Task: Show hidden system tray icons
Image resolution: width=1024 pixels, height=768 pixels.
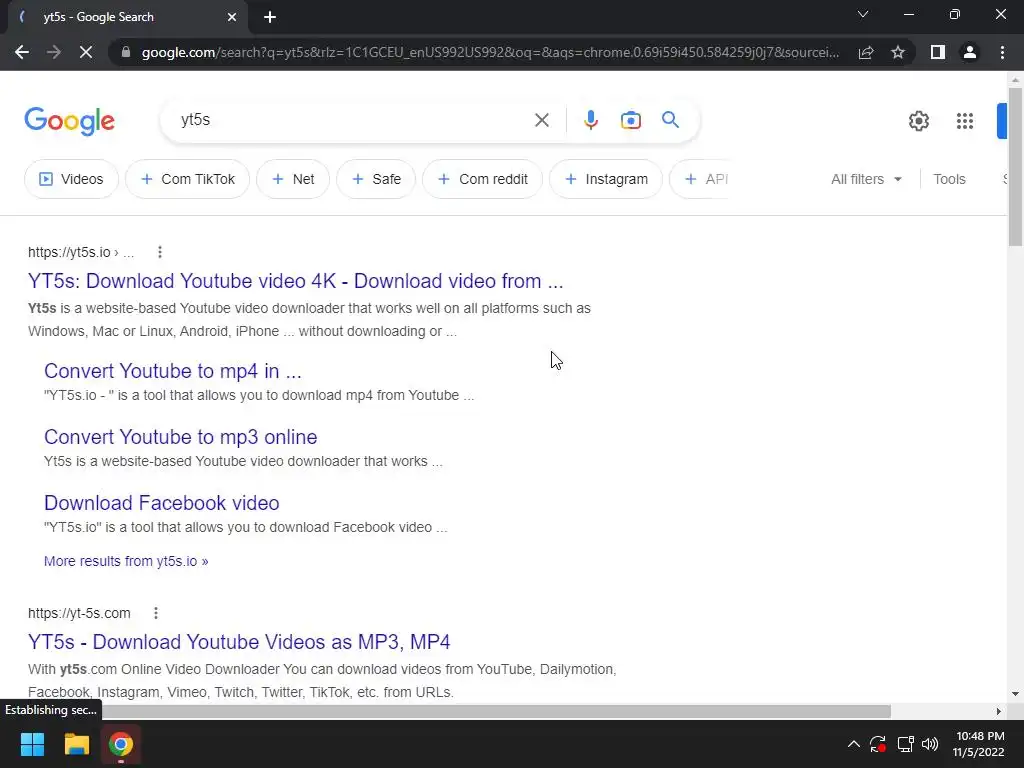Action: (854, 744)
